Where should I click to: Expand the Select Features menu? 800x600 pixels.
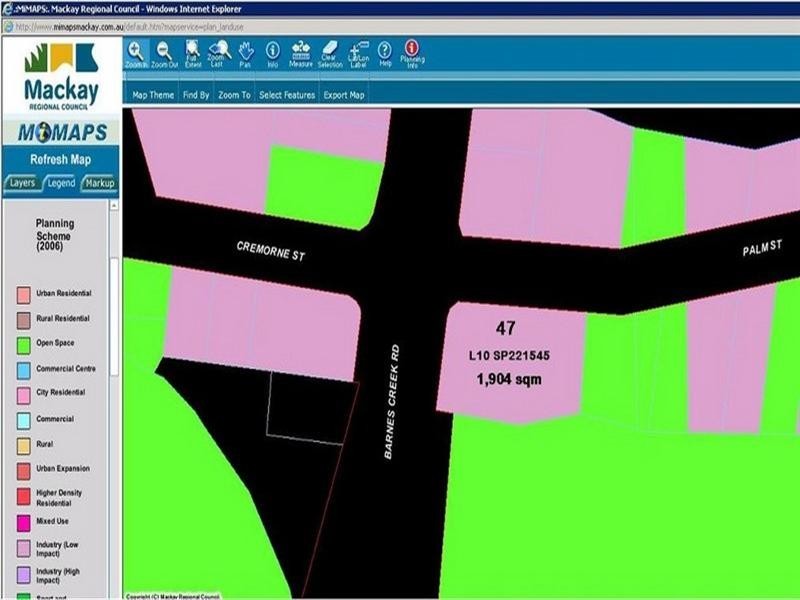point(287,95)
